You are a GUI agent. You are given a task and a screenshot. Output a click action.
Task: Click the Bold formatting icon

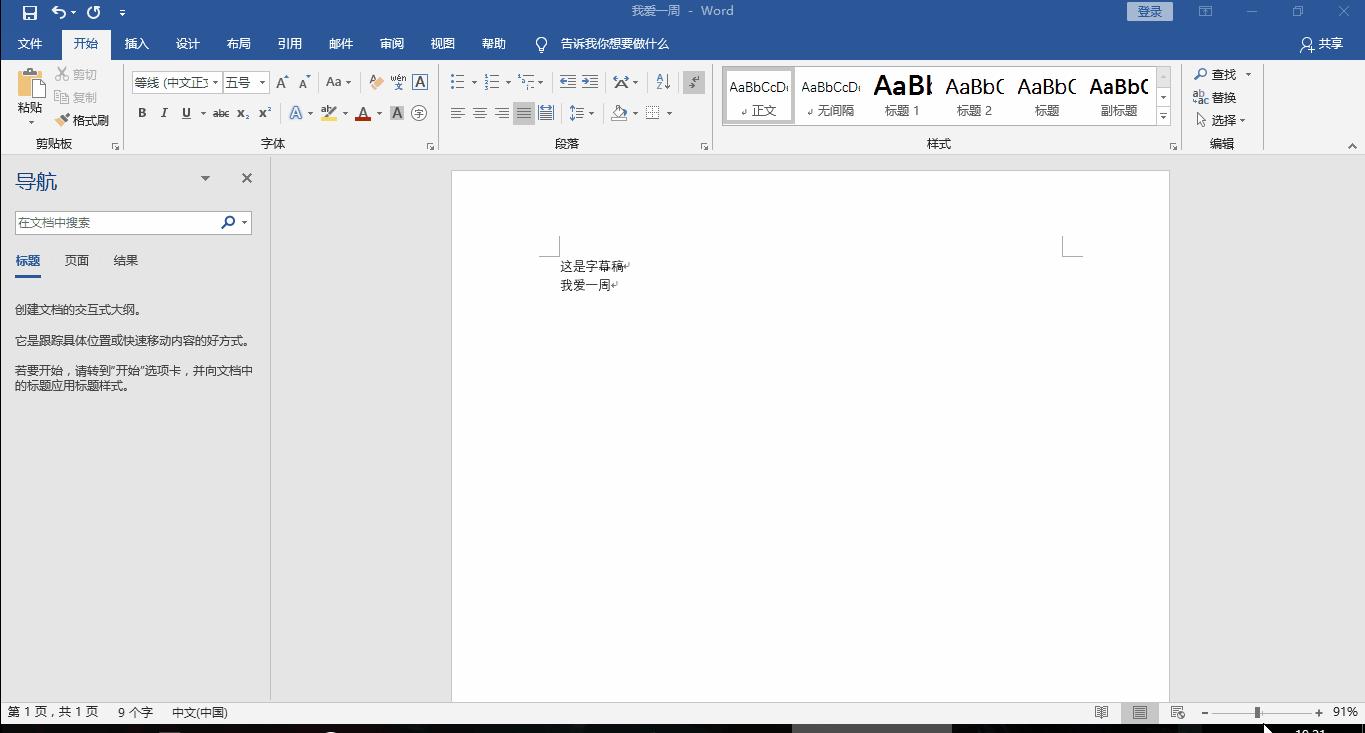[x=142, y=113]
